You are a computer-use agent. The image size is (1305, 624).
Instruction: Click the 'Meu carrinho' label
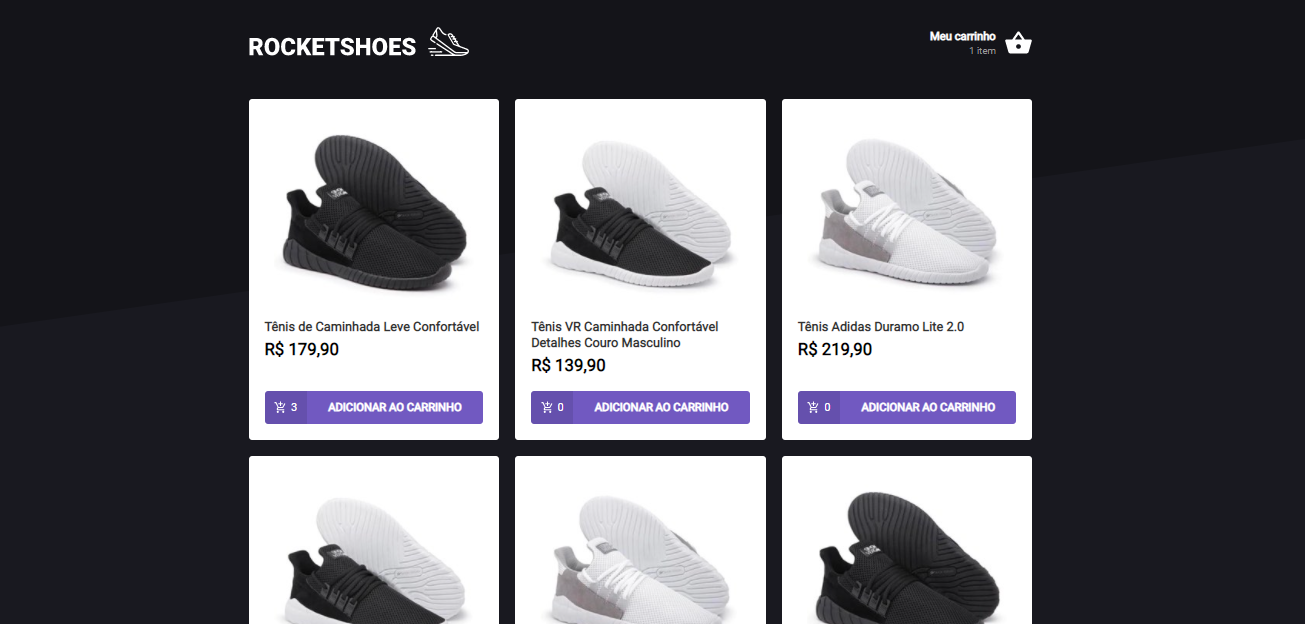(x=962, y=36)
